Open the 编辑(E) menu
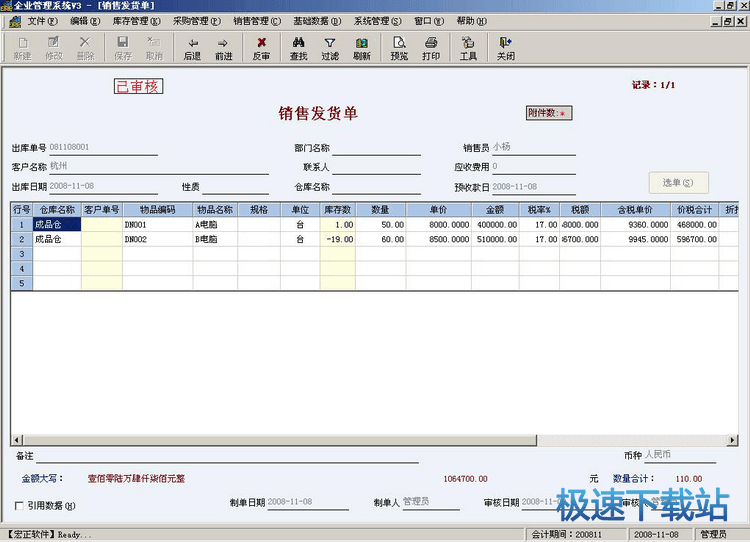The height and width of the screenshot is (542, 750). tap(85, 21)
